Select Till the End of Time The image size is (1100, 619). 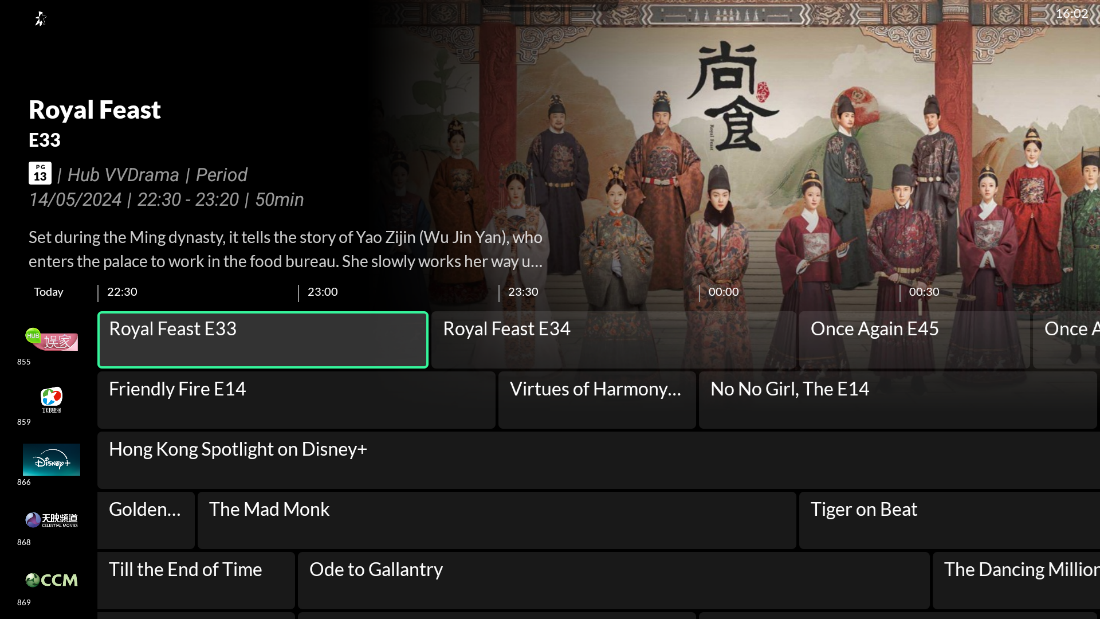tap(196, 580)
